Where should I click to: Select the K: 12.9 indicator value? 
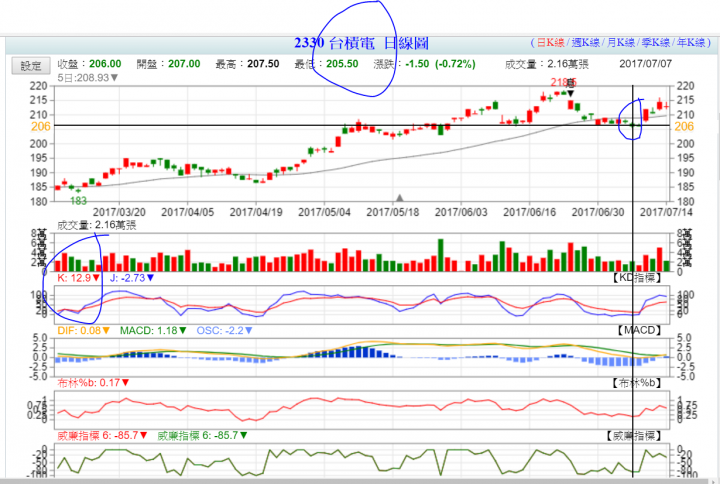click(x=79, y=278)
